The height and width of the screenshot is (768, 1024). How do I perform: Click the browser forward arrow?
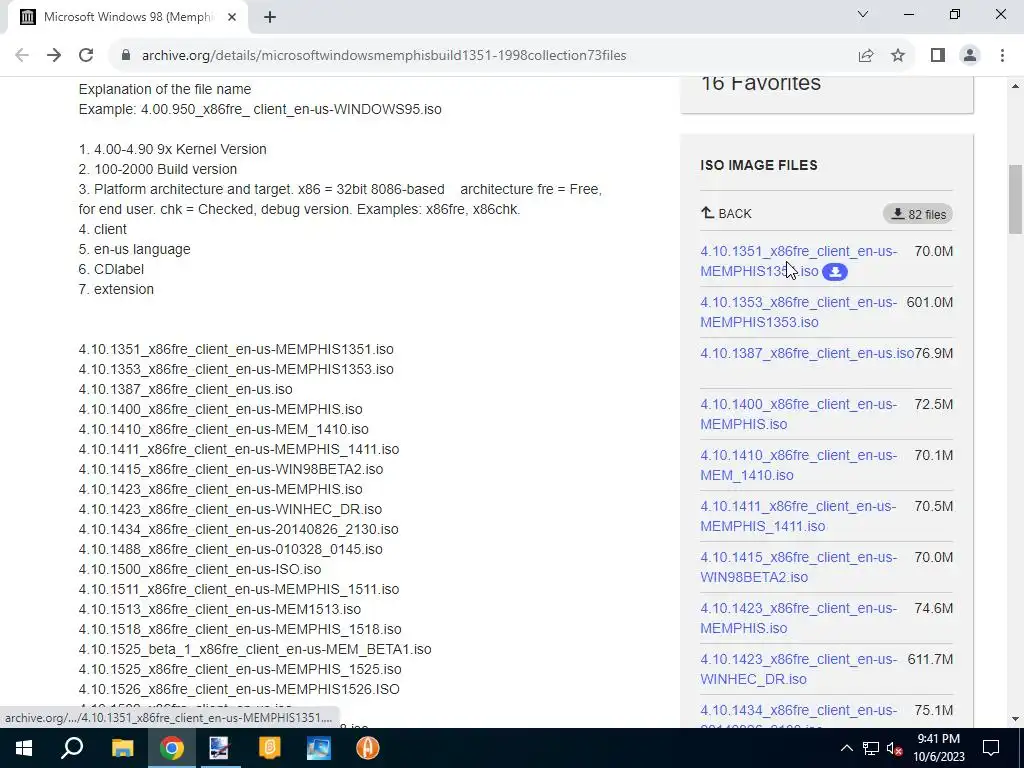click(54, 56)
